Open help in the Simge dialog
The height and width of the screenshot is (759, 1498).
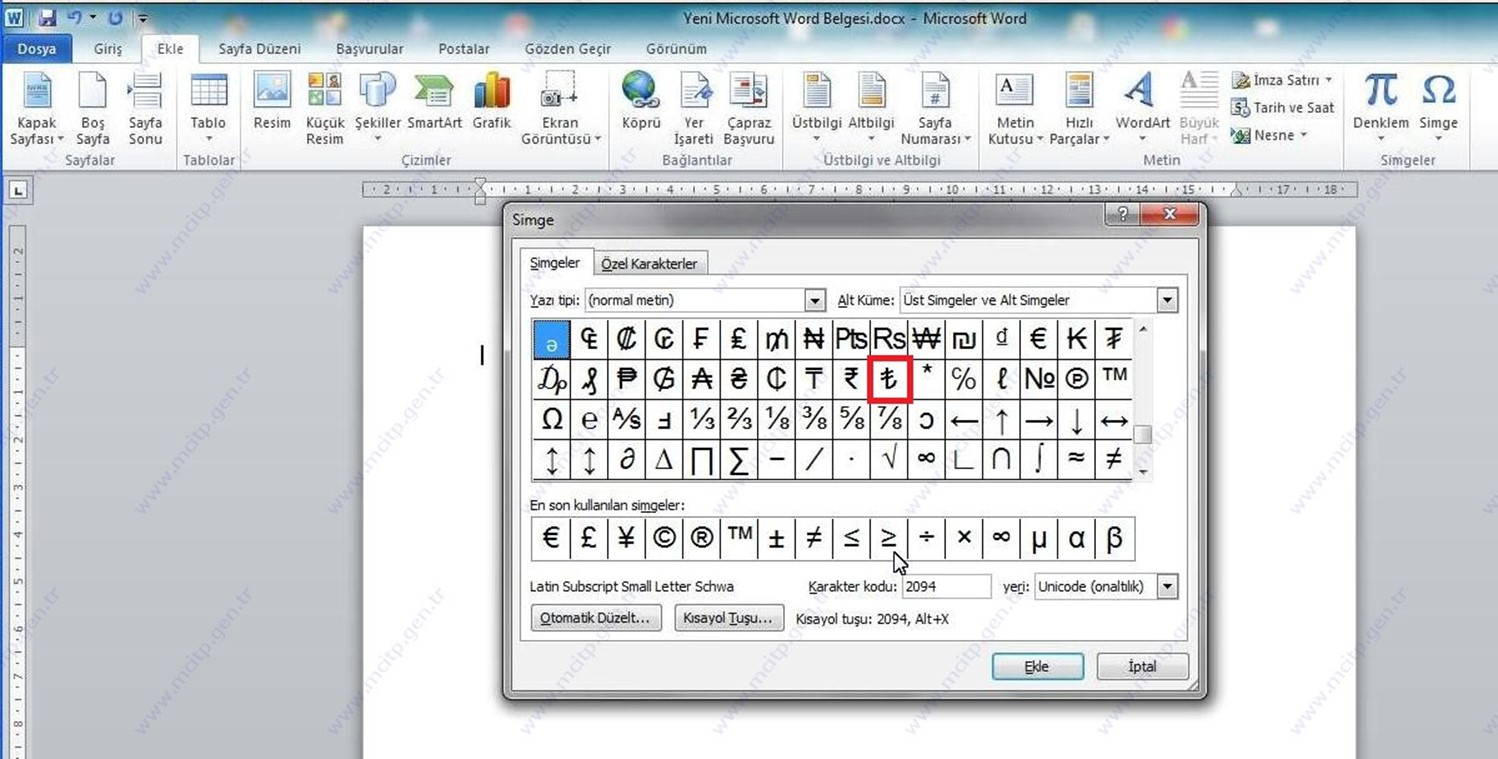tap(1122, 214)
